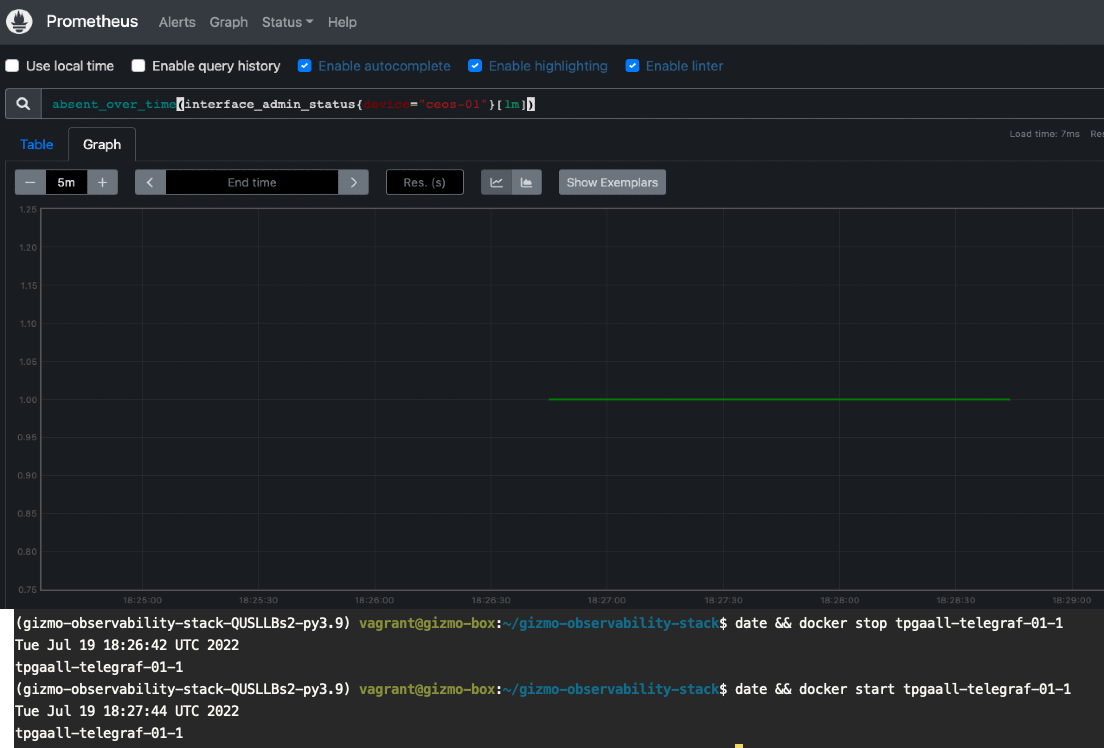Decrease time range with minus button
The image size is (1104, 748).
(30, 182)
